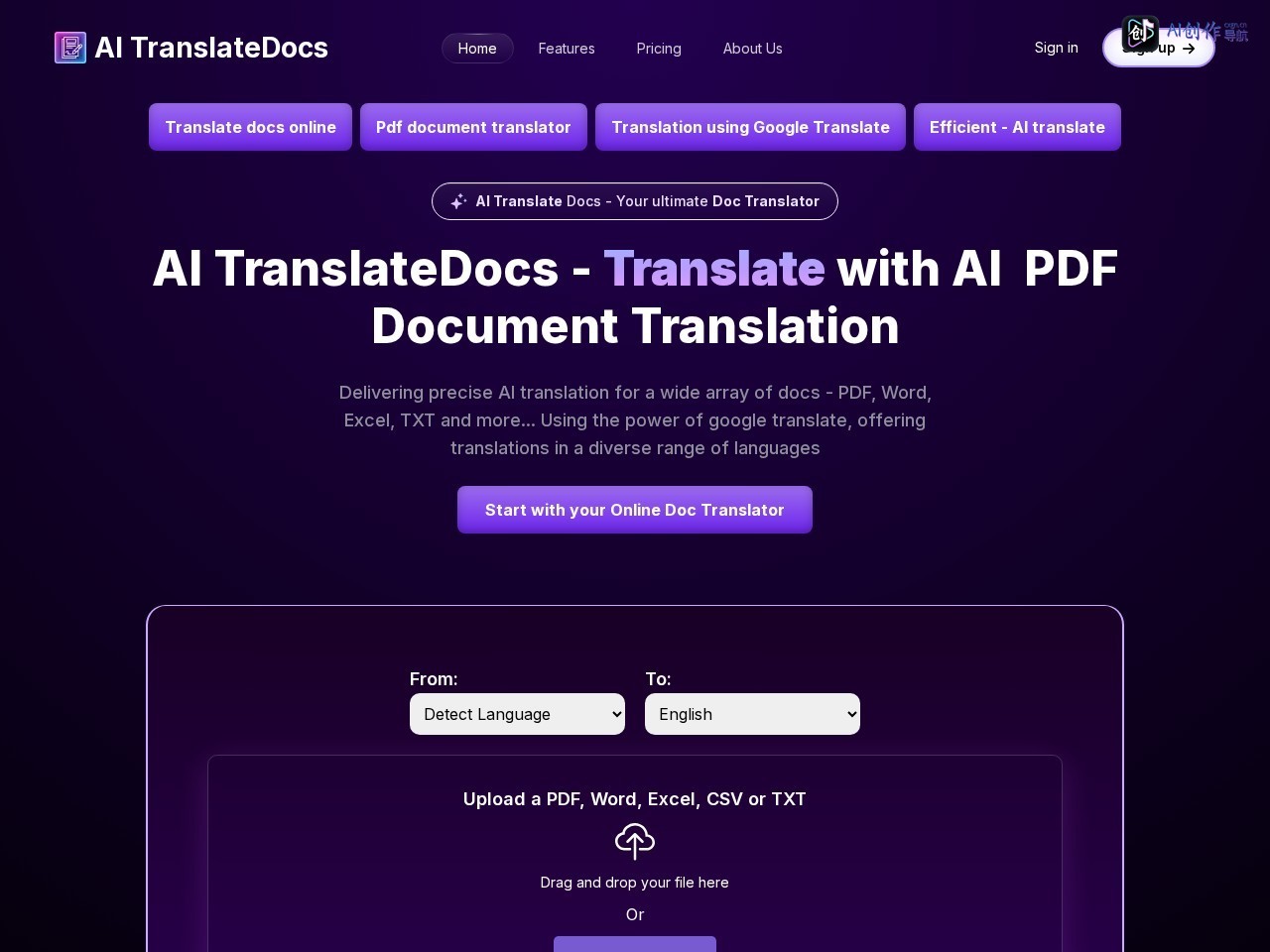The height and width of the screenshot is (952, 1270).
Task: Open the About Us page
Action: pos(752,48)
